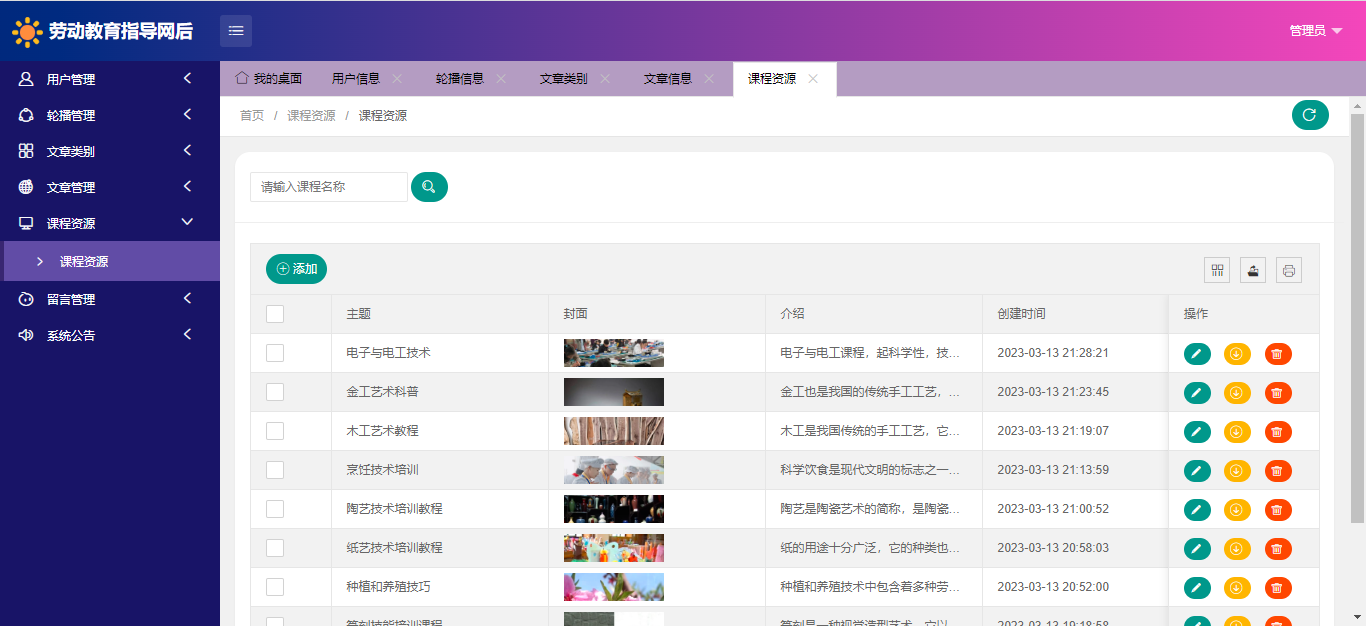Check the 烹饪技术培训 row checkbox
This screenshot has height=626, width=1366.
tap(275, 470)
